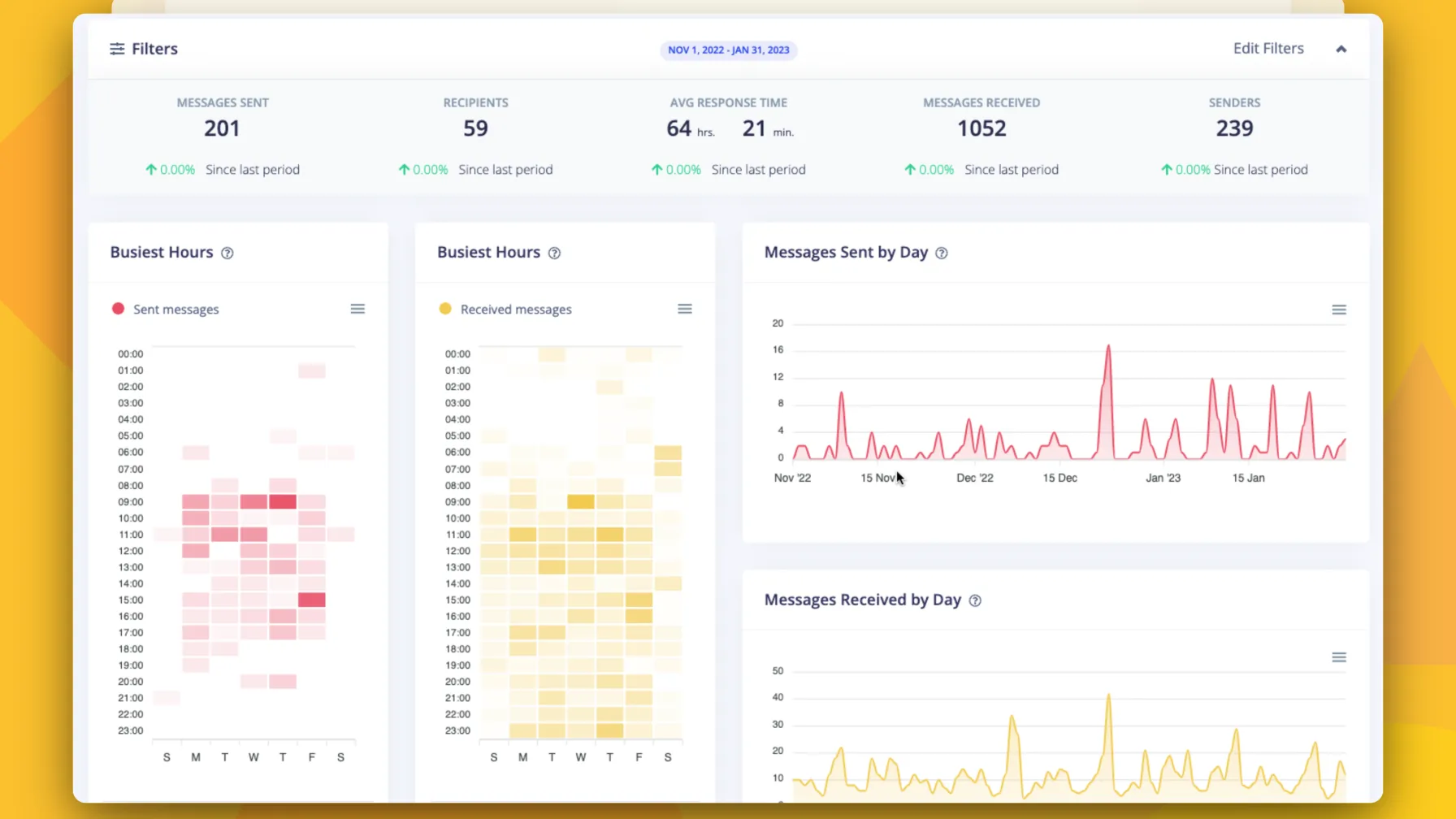
Task: Collapse the Filters panel with the chevron
Action: (1341, 49)
